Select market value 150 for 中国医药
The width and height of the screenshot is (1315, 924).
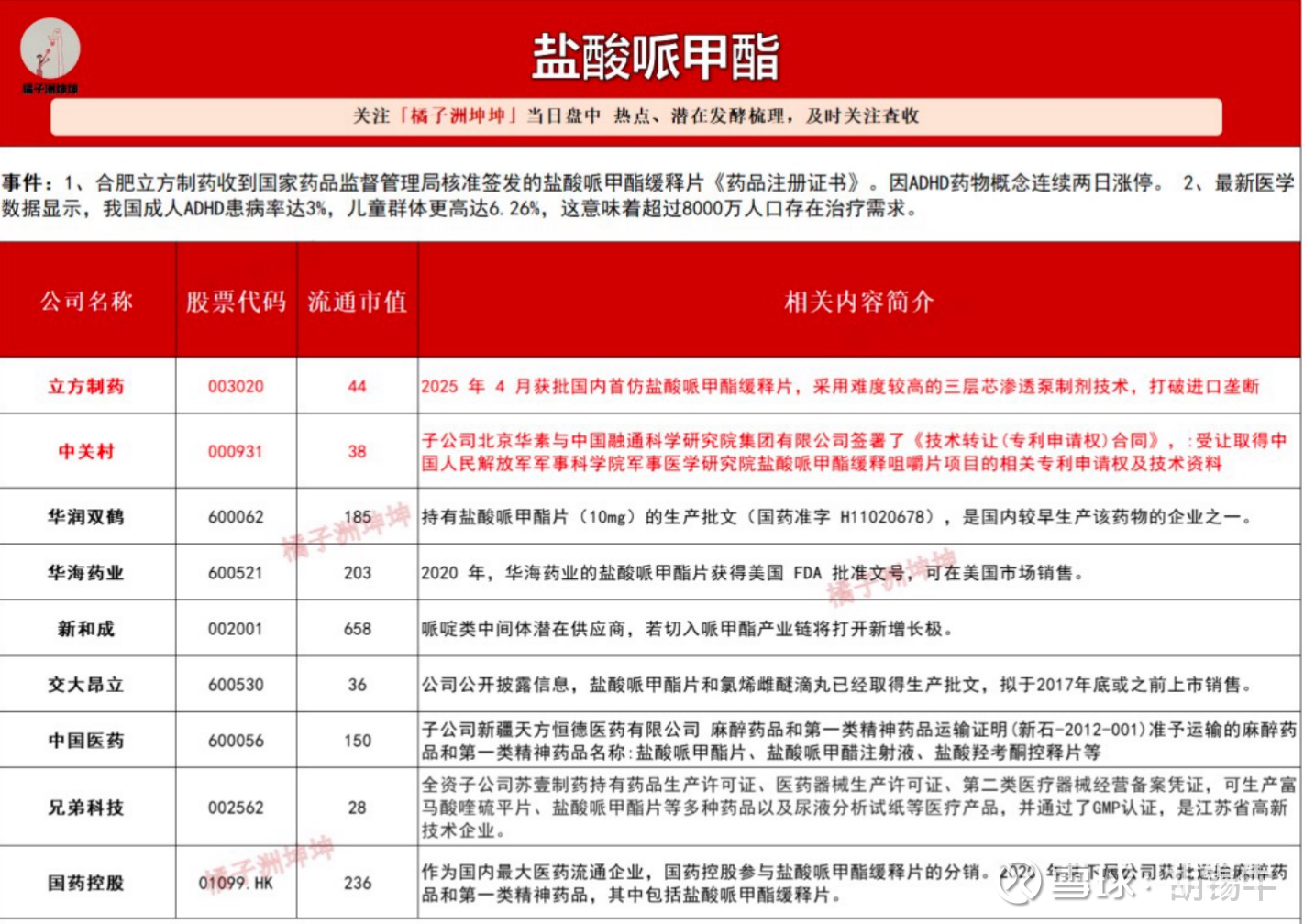[x=358, y=741]
